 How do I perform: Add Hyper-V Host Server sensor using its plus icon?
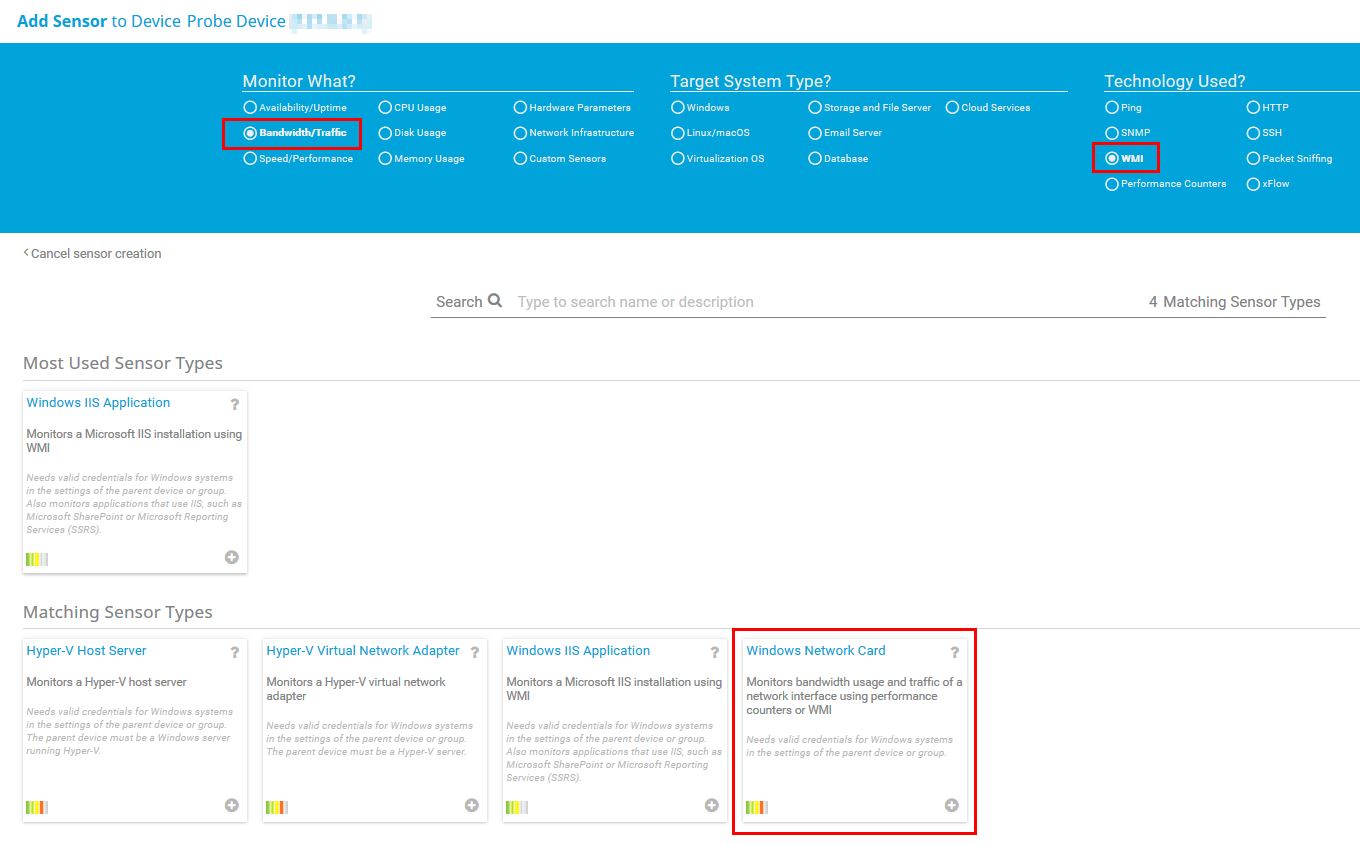point(231,805)
